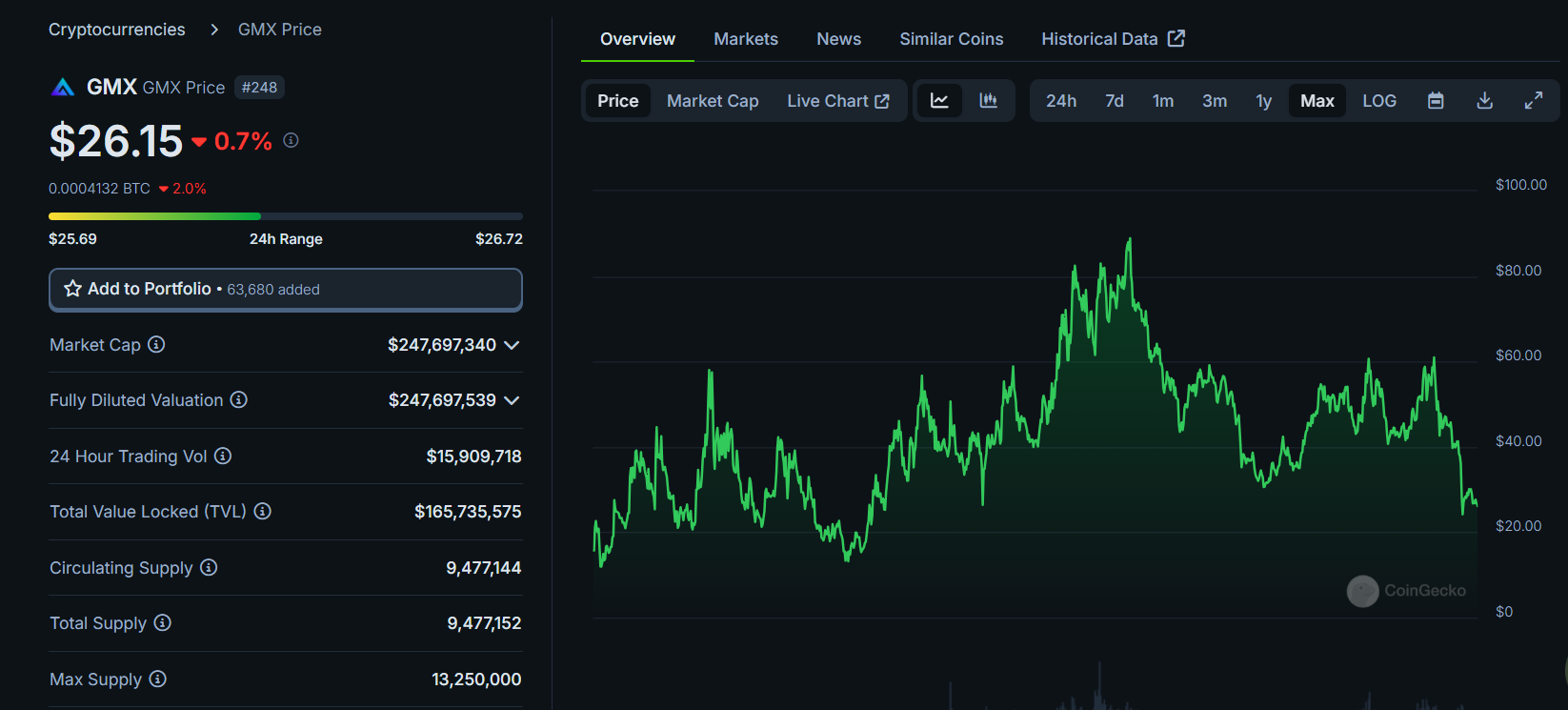Set chart range to 24h
This screenshot has width=1568, height=710.
1061,101
